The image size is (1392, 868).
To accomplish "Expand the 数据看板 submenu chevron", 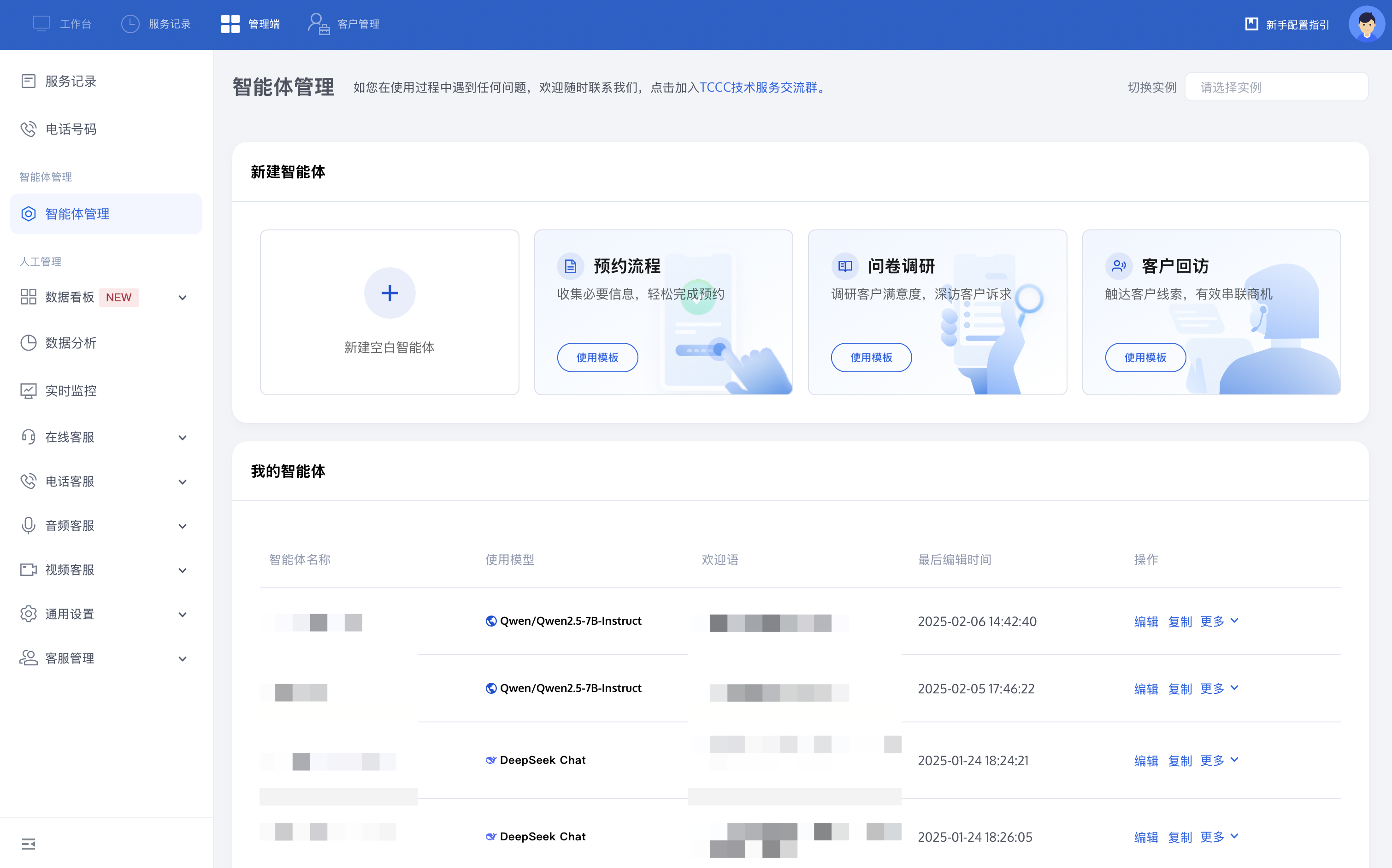I will [x=182, y=297].
